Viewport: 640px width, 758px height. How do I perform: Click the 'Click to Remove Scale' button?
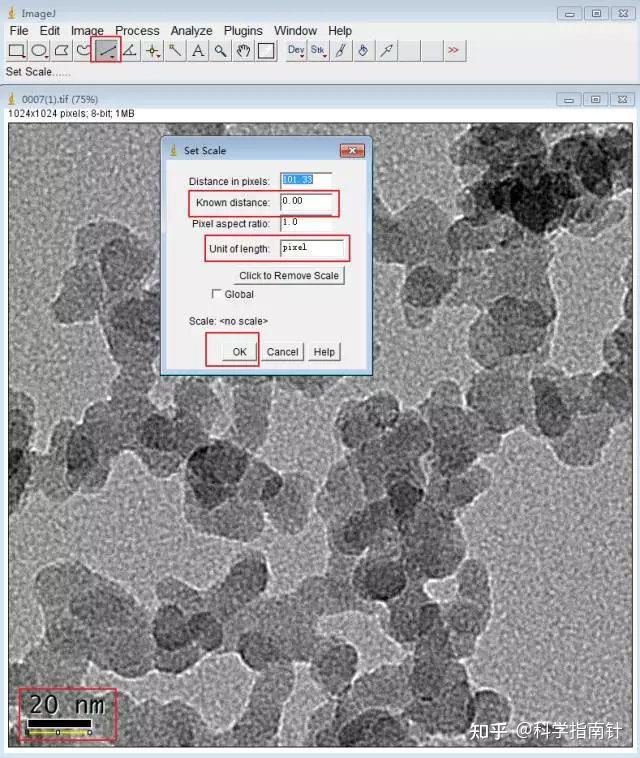point(289,276)
